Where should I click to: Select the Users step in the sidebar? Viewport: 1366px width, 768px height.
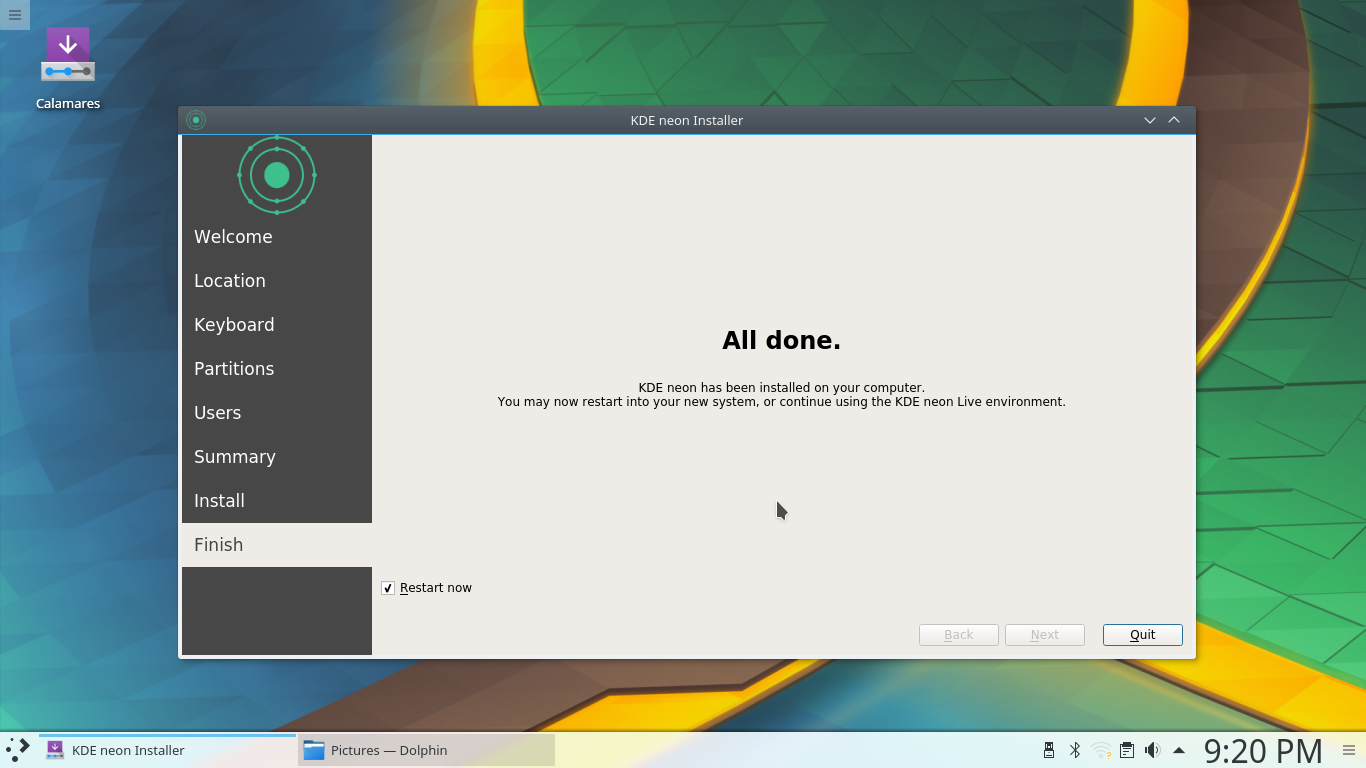point(277,413)
